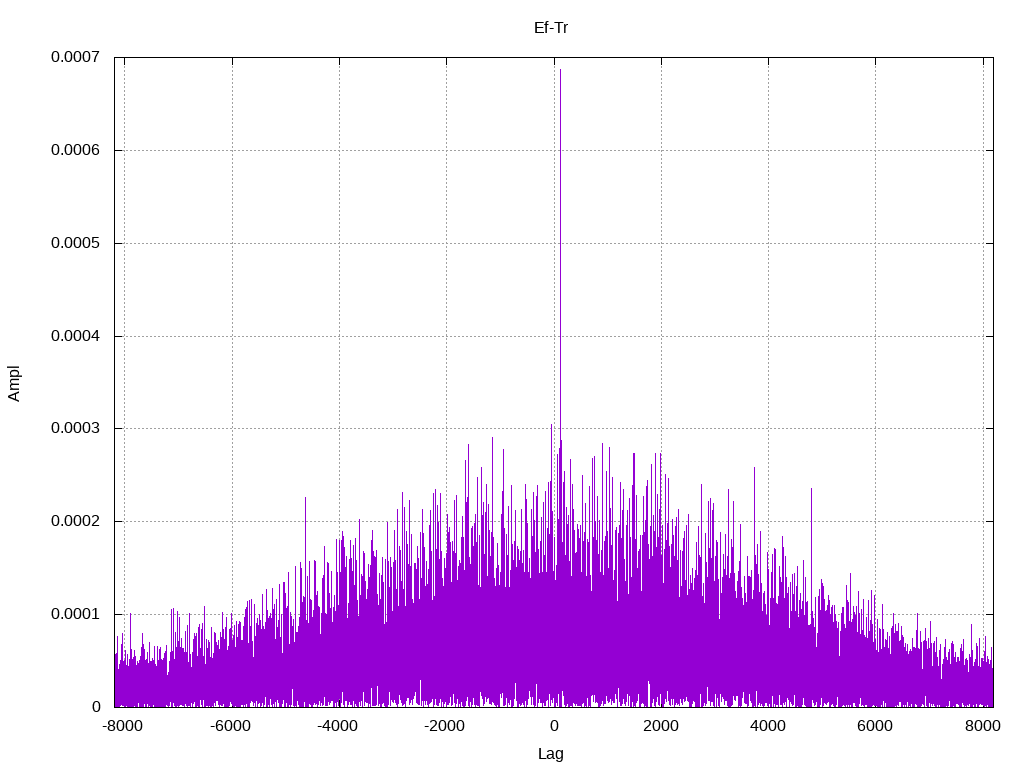Click the 0.0004 y-axis tick label

coord(76,336)
